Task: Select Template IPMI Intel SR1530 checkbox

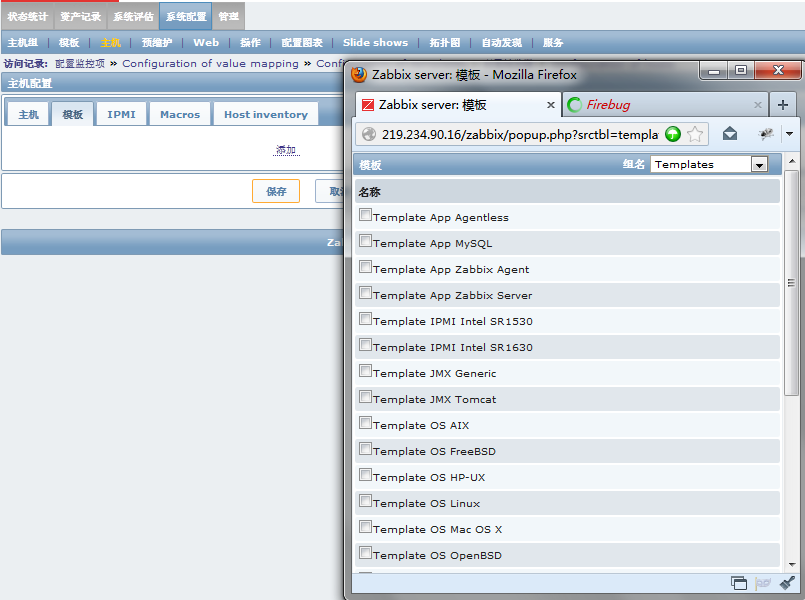Action: pyautogui.click(x=365, y=319)
